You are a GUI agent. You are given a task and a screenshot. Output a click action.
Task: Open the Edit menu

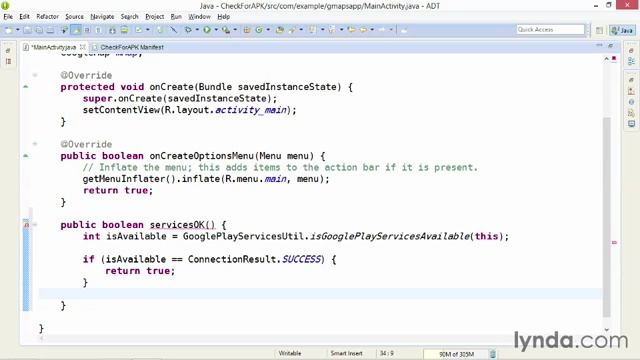tap(24, 17)
